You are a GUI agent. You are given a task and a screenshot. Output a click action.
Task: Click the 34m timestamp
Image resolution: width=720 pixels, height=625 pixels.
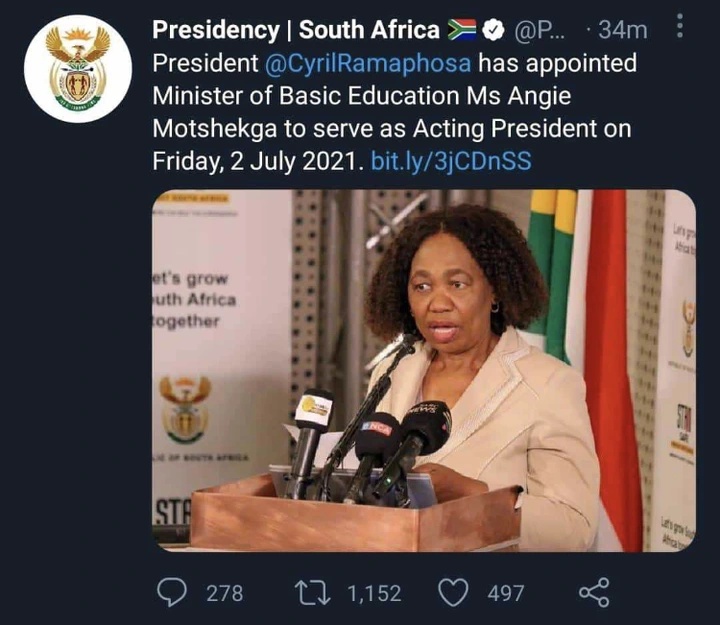[x=622, y=30]
